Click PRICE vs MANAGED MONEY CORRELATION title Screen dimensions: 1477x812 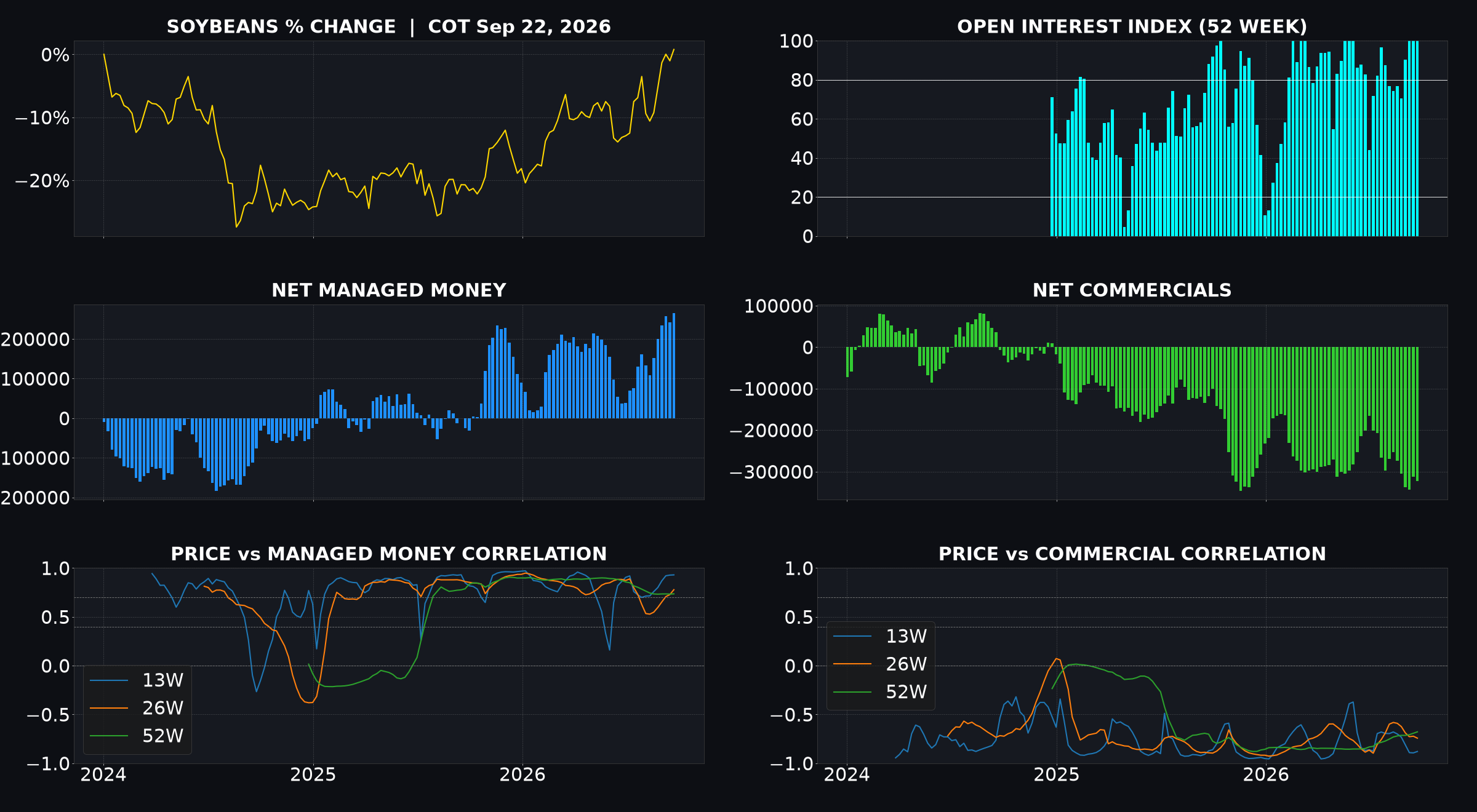point(389,554)
